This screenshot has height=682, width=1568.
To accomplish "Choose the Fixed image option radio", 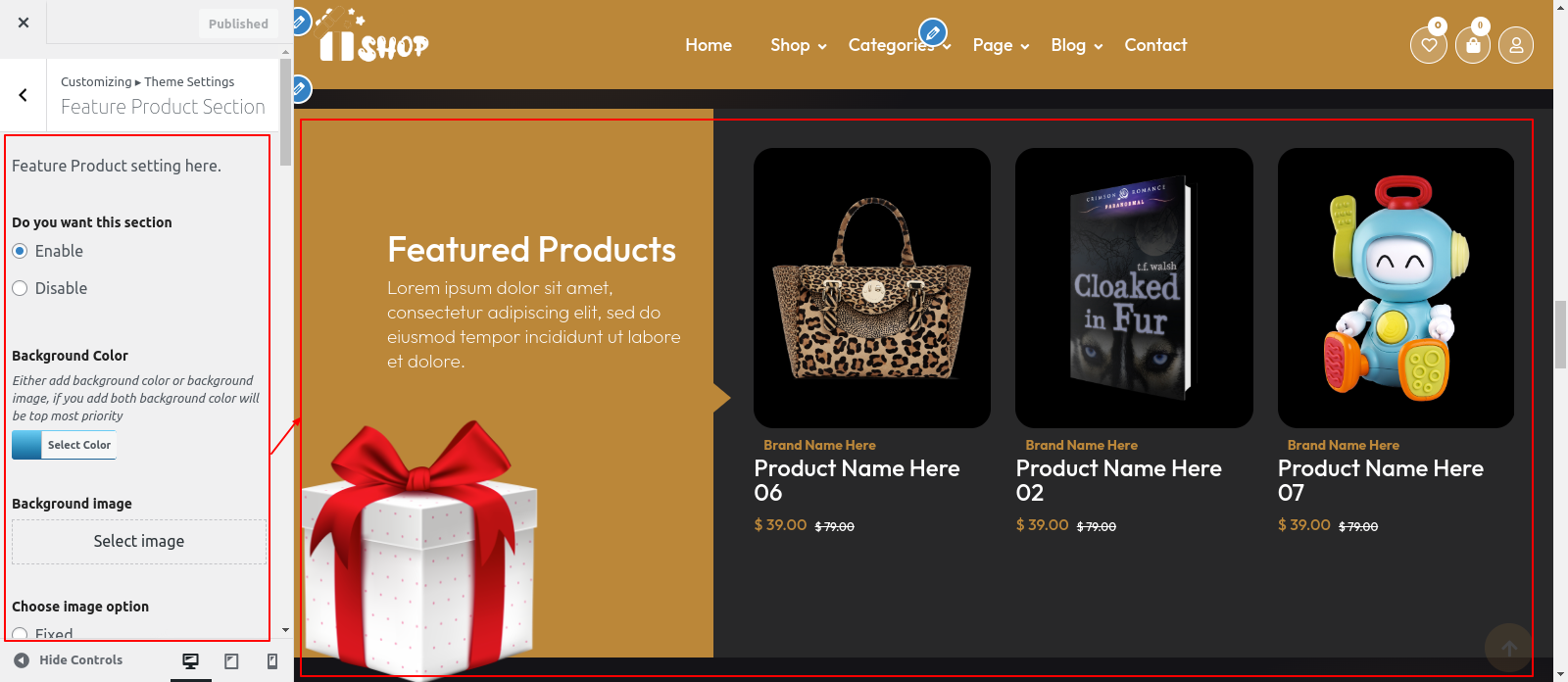I will (x=20, y=635).
